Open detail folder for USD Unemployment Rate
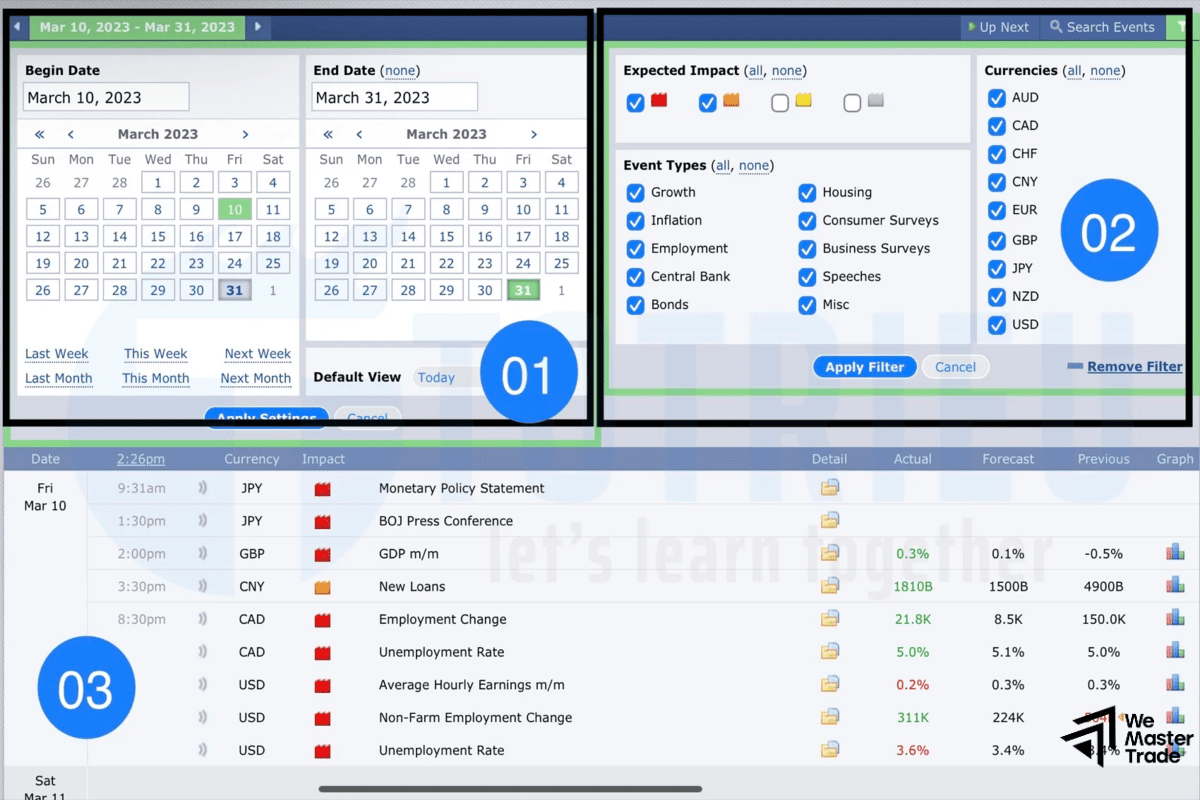 pyautogui.click(x=830, y=750)
